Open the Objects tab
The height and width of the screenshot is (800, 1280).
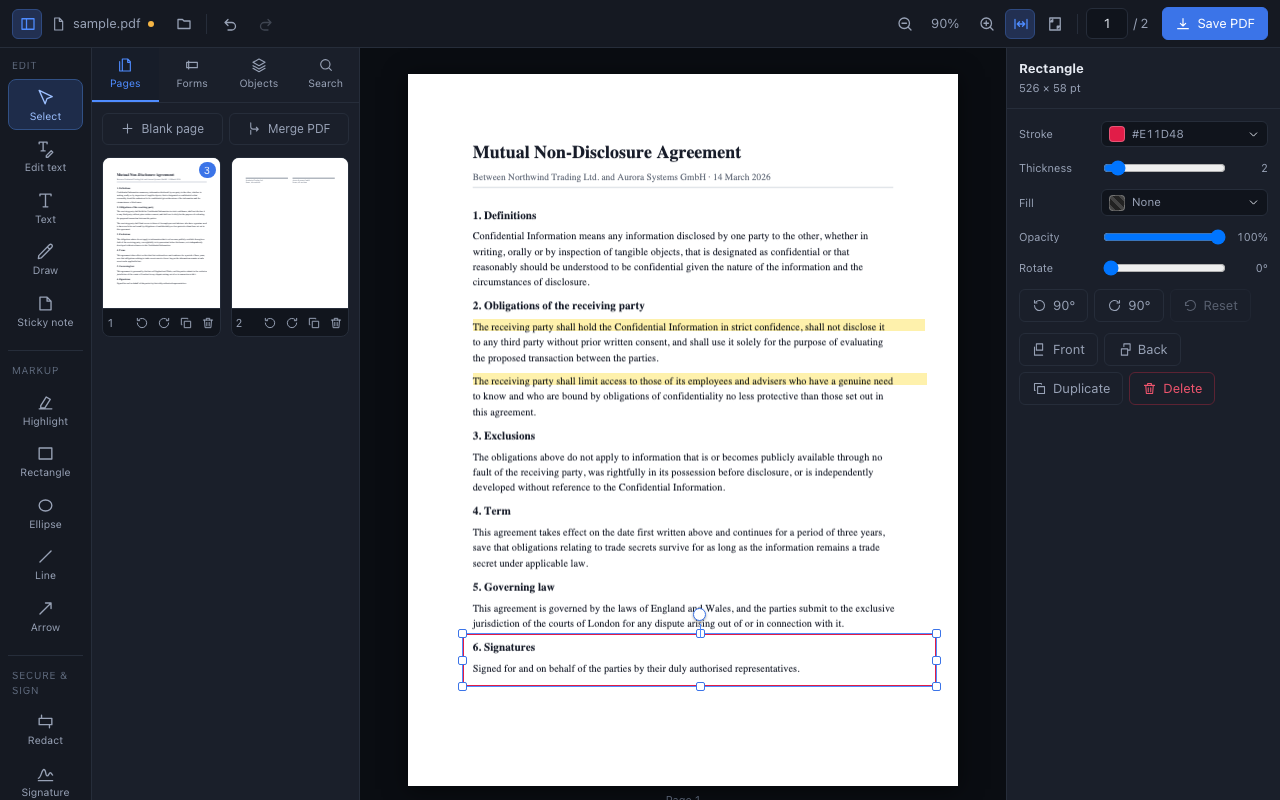(259, 74)
